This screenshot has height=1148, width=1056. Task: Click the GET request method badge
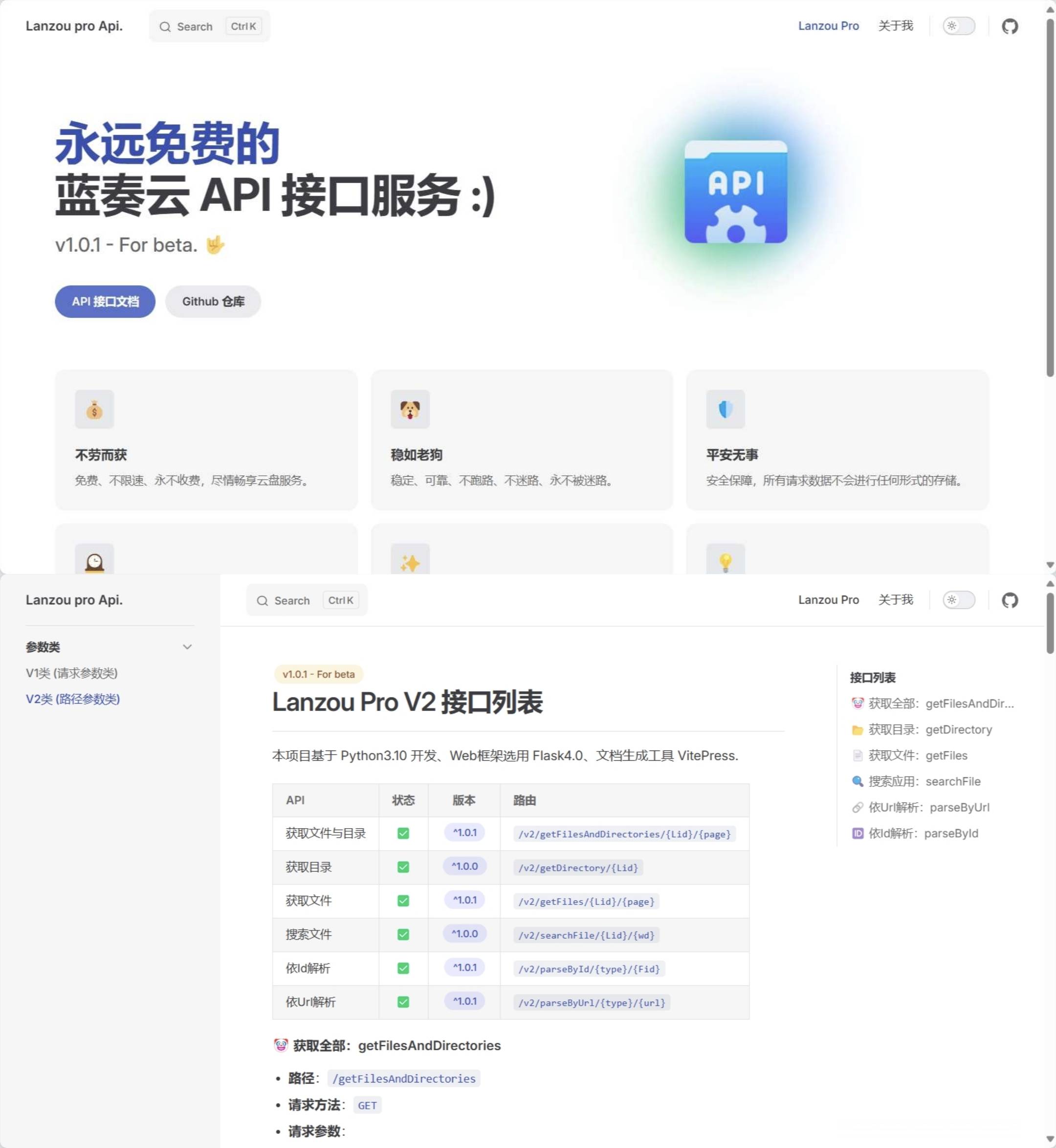click(367, 1105)
